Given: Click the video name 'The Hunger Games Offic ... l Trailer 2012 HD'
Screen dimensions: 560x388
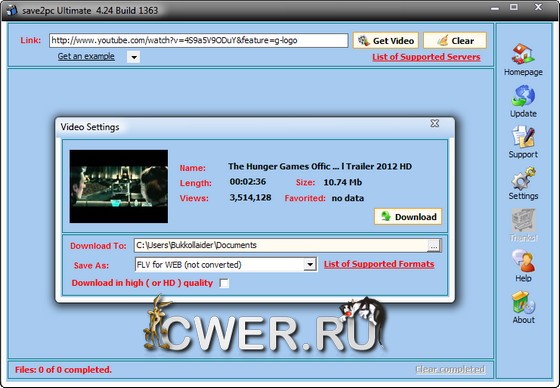Looking at the screenshot, I should [x=320, y=166].
